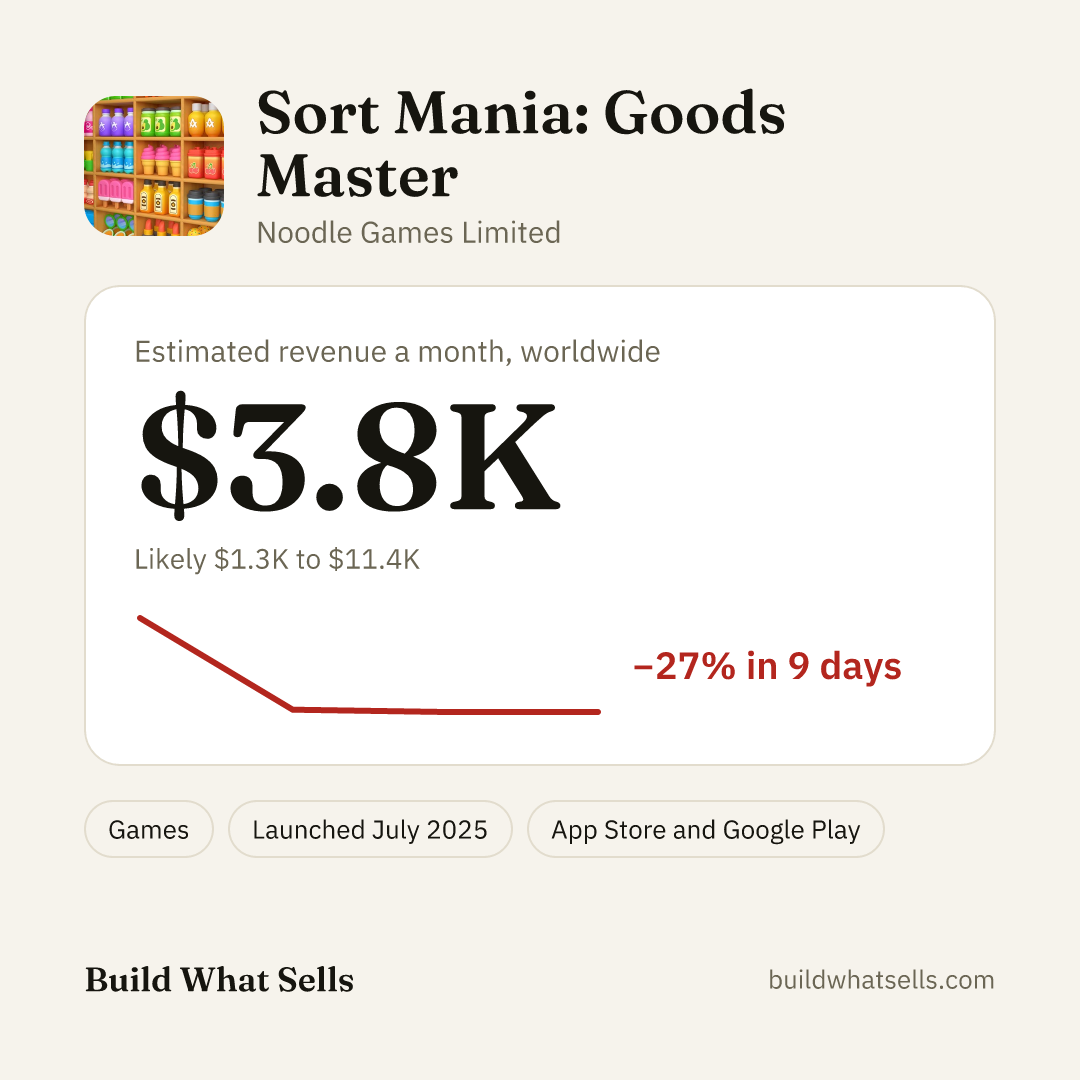The height and width of the screenshot is (1080, 1080).
Task: Click the end point of the trend line
Action: [x=597, y=712]
